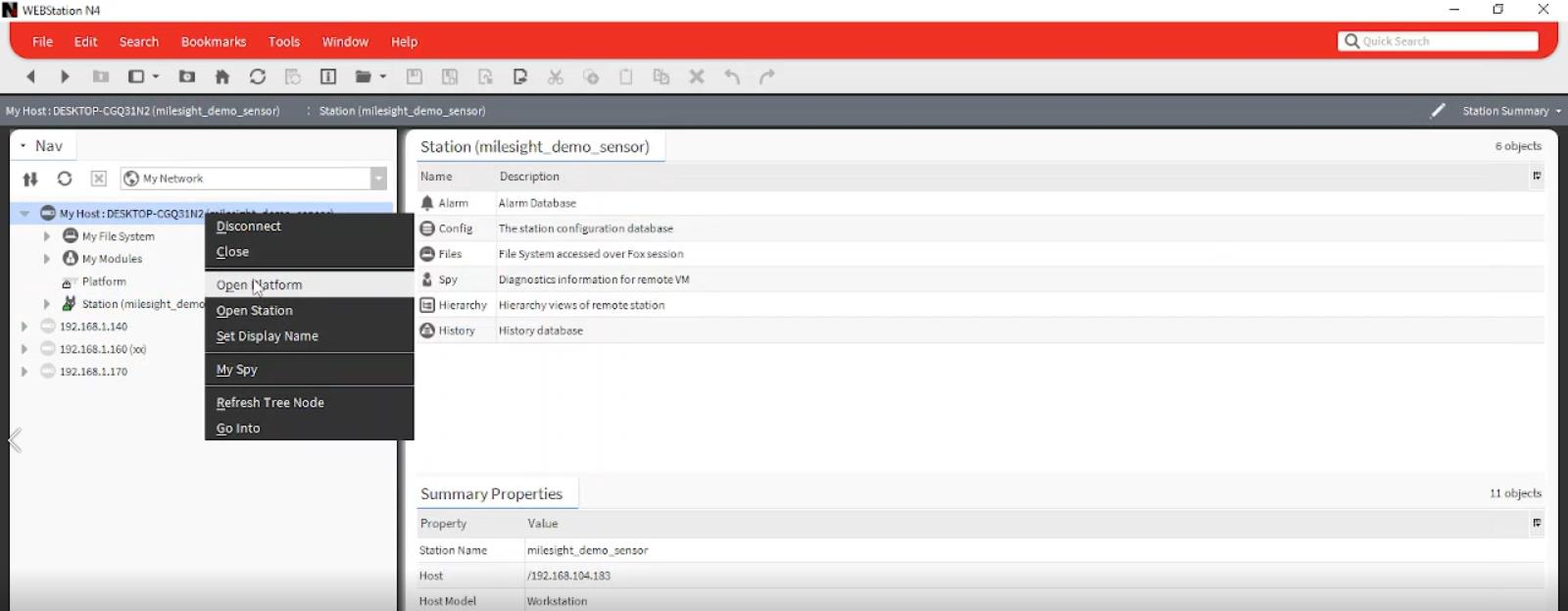Click the Delete X toolbar icon
The image size is (1568, 611).
[x=697, y=76]
